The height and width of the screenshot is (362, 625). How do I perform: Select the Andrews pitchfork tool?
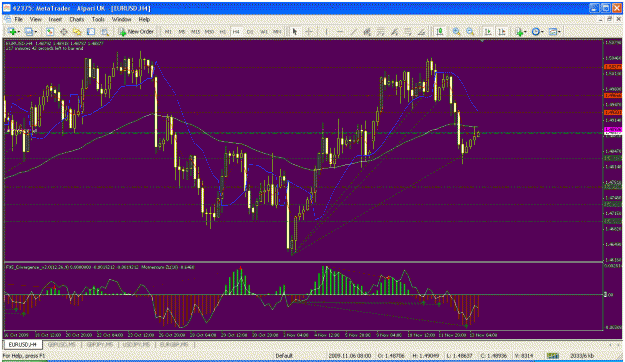coord(394,31)
